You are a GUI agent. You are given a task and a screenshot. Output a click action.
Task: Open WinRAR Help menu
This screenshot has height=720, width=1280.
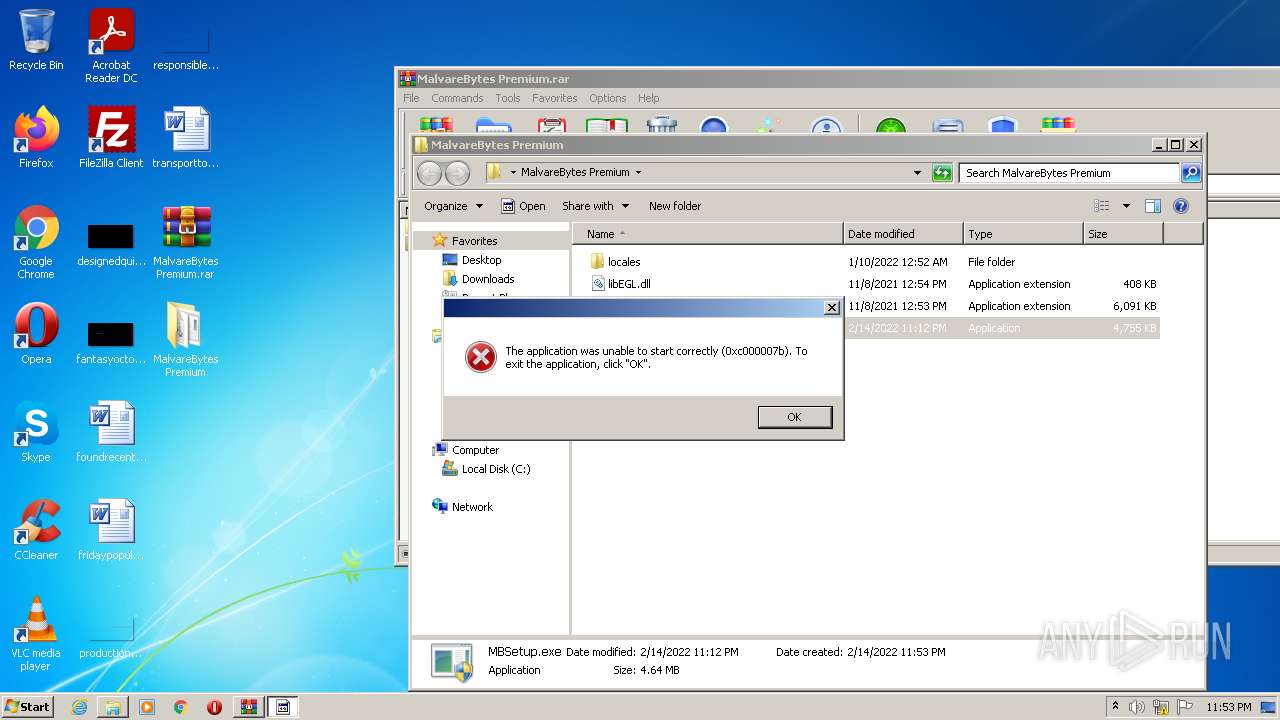(x=648, y=98)
